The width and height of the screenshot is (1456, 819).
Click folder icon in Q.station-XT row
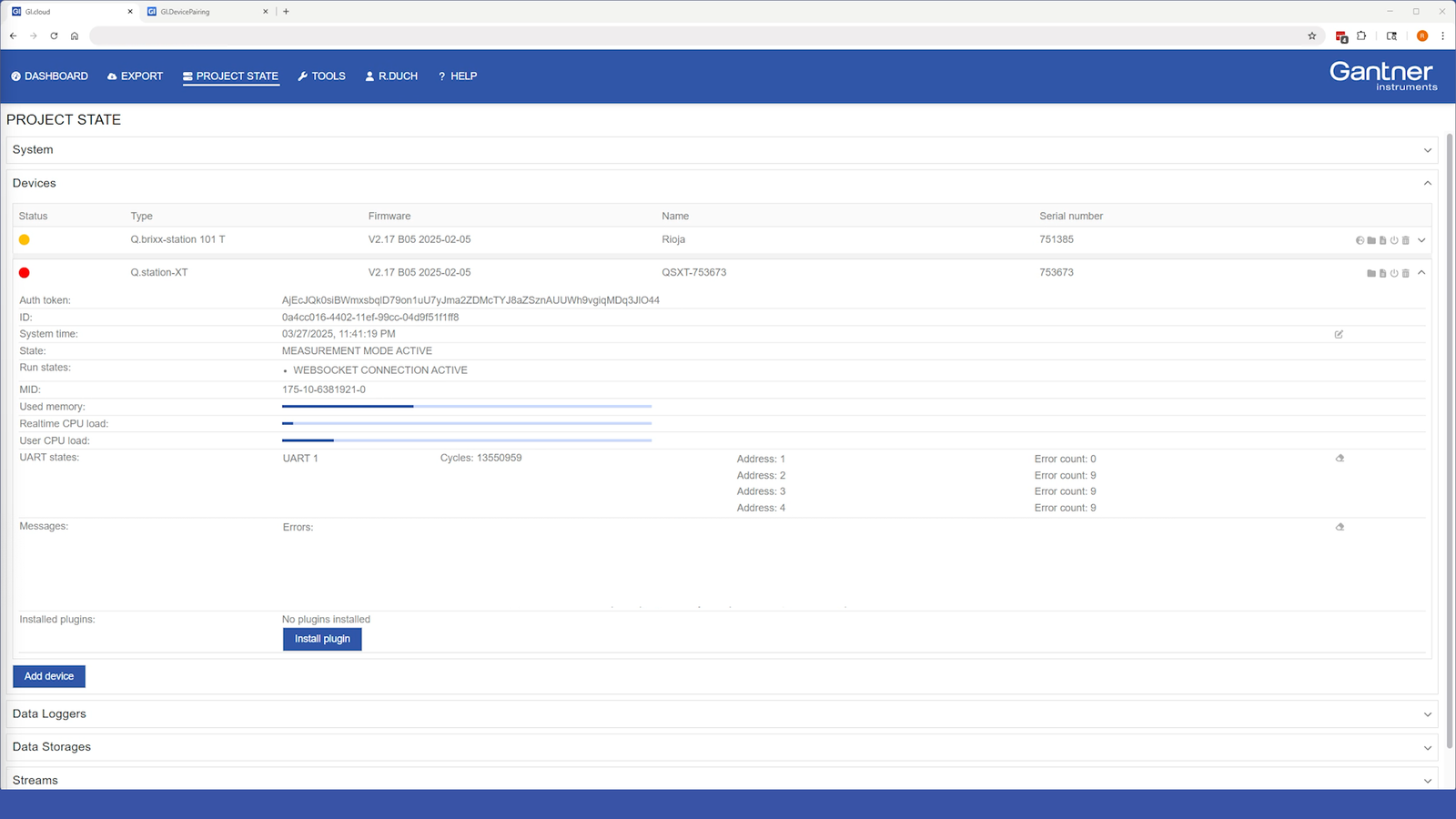click(1371, 273)
